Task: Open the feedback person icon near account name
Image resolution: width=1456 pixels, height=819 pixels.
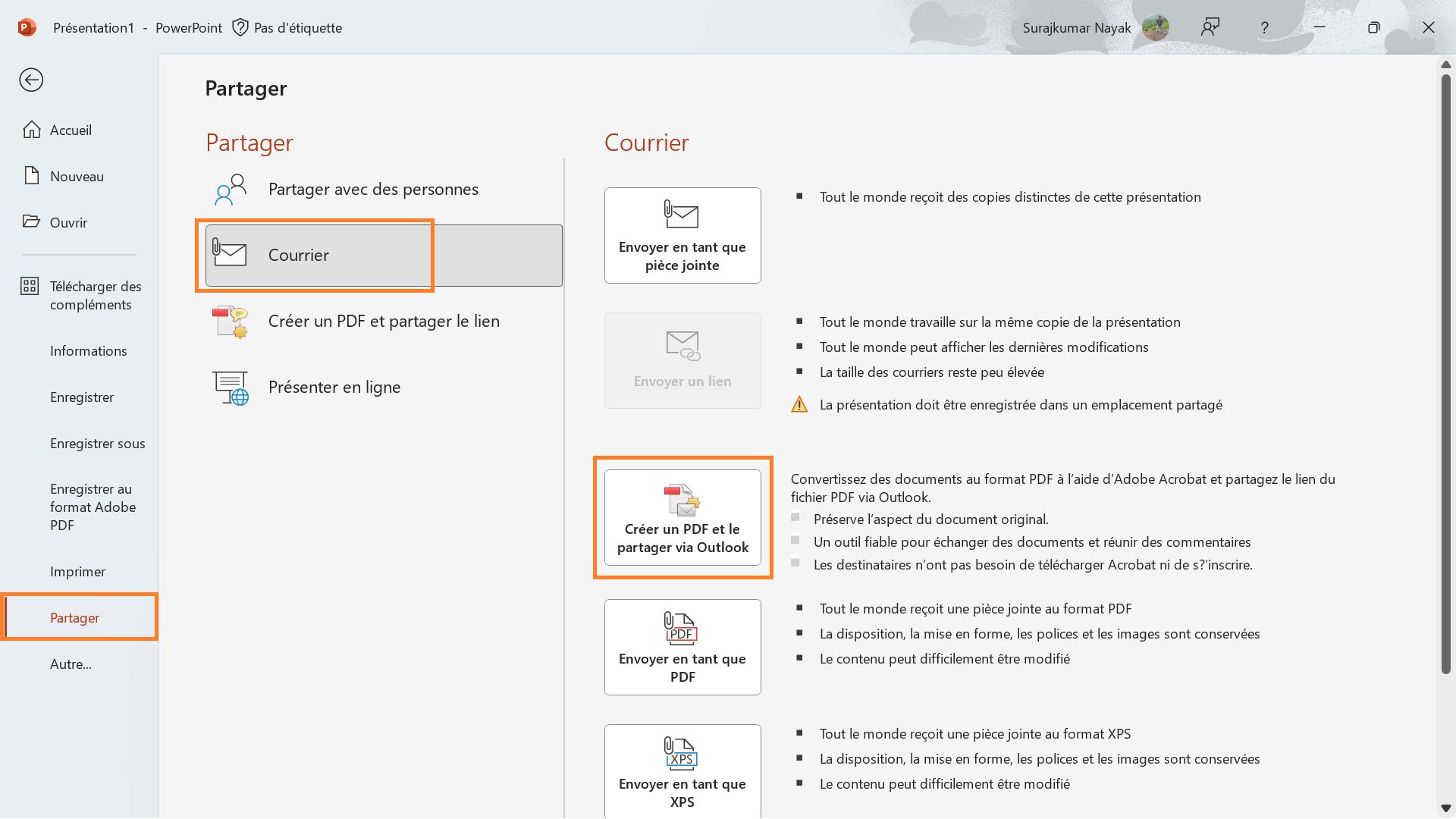Action: 1210,27
